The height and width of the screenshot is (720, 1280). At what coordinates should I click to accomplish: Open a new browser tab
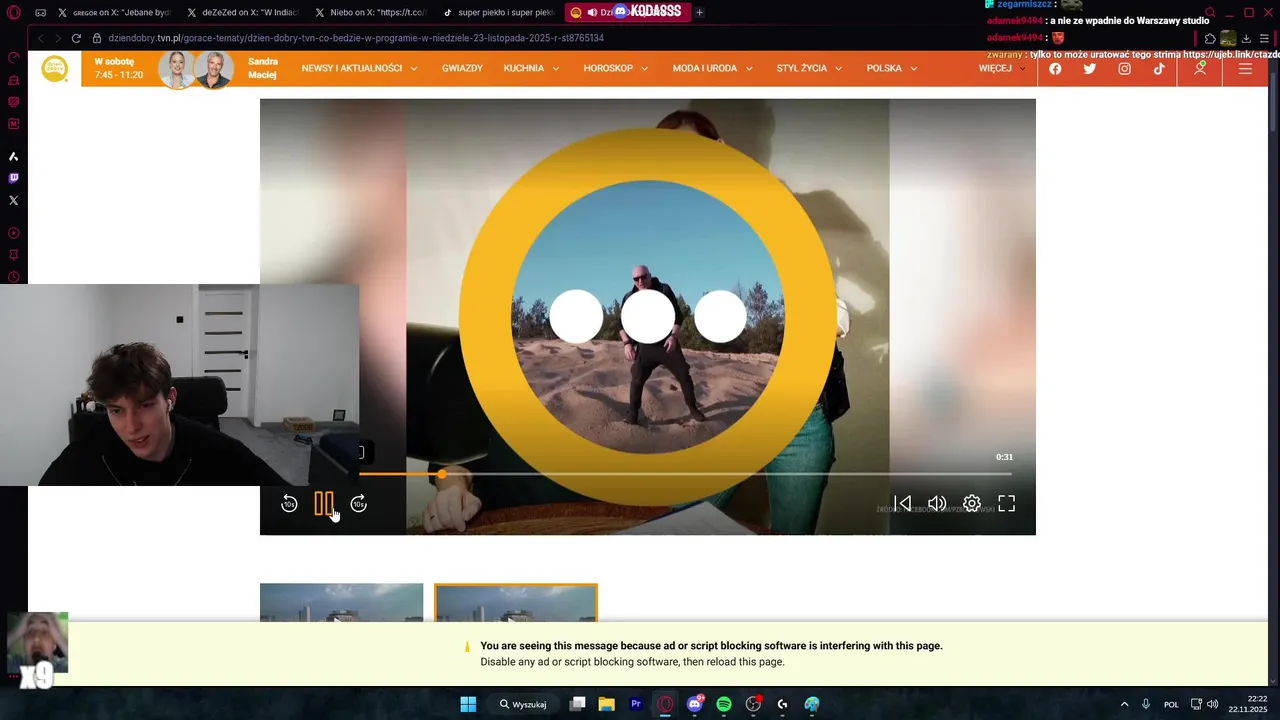[x=699, y=12]
